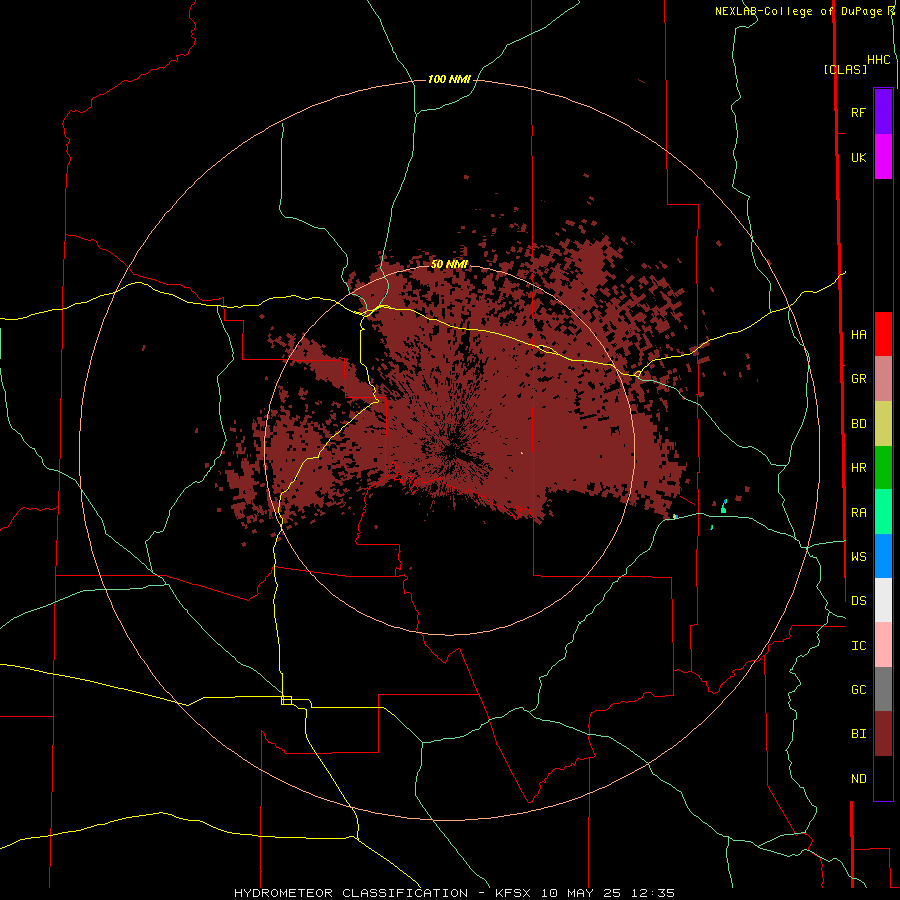Click the GR graupel legend swatch
Viewport: 900px width, 900px height.
[883, 379]
